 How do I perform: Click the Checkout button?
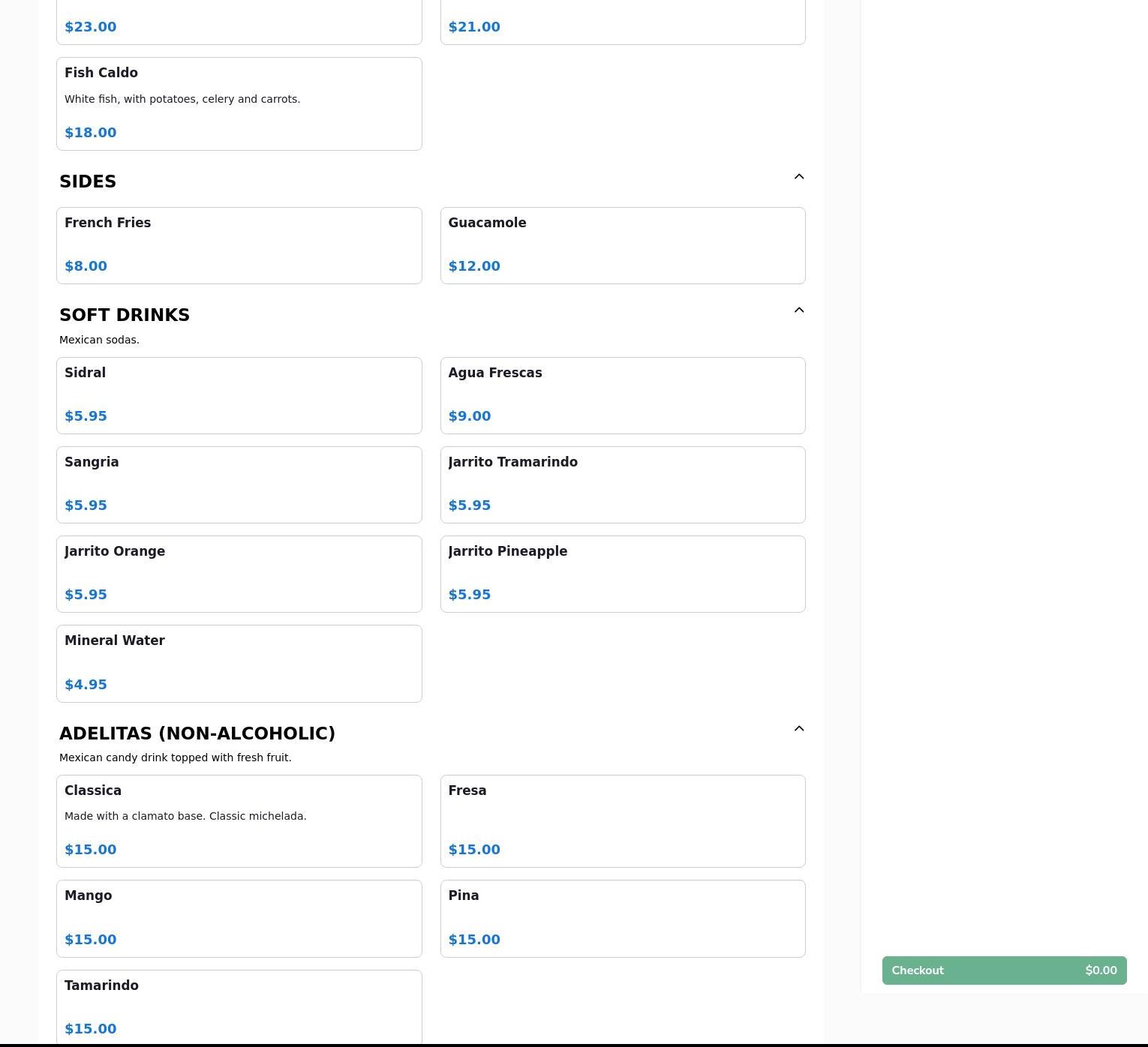pos(1004,970)
